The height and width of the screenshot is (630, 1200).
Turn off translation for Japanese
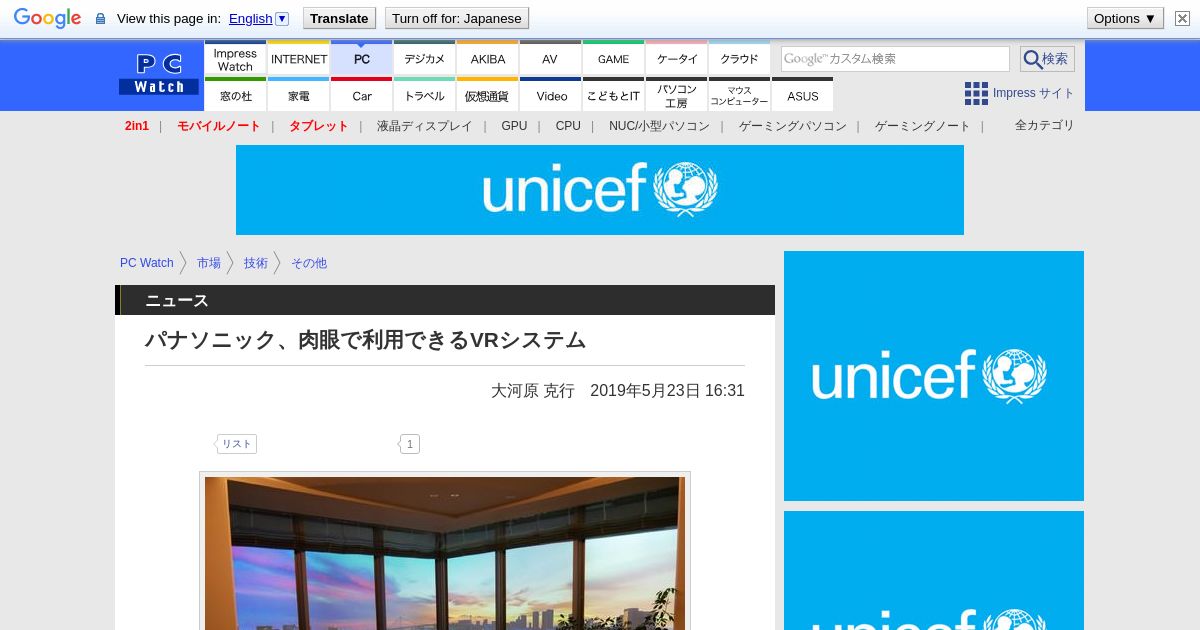[x=456, y=18]
